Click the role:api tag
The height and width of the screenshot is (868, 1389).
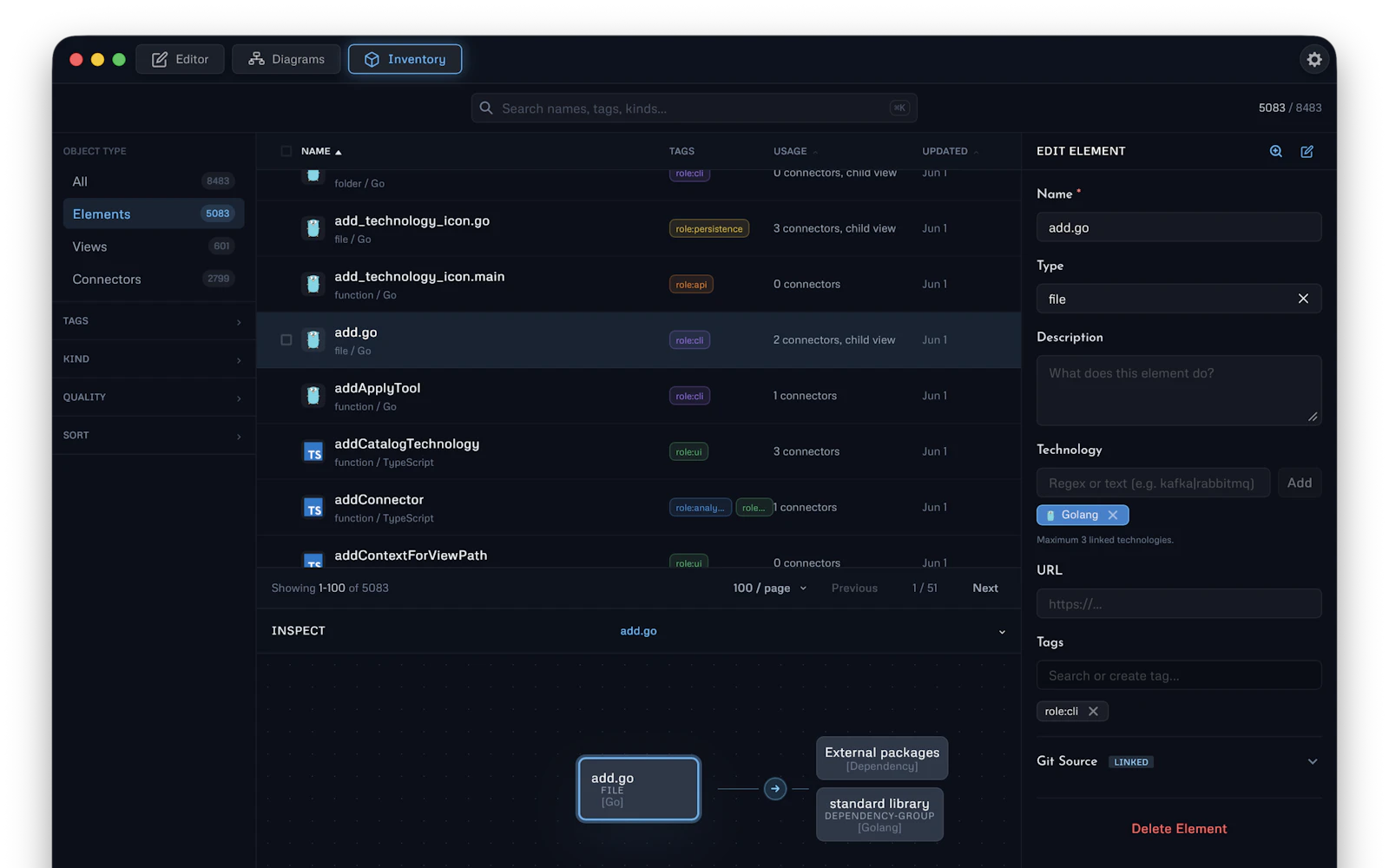pyautogui.click(x=691, y=284)
